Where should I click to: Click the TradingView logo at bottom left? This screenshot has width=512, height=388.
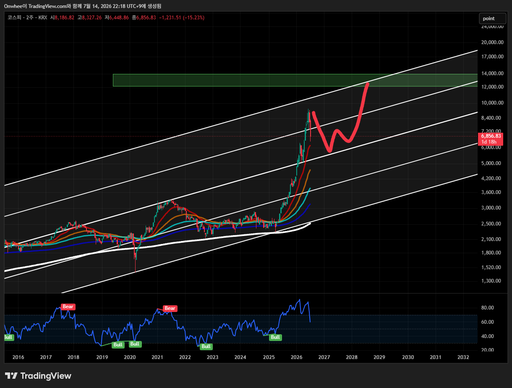coord(38,376)
